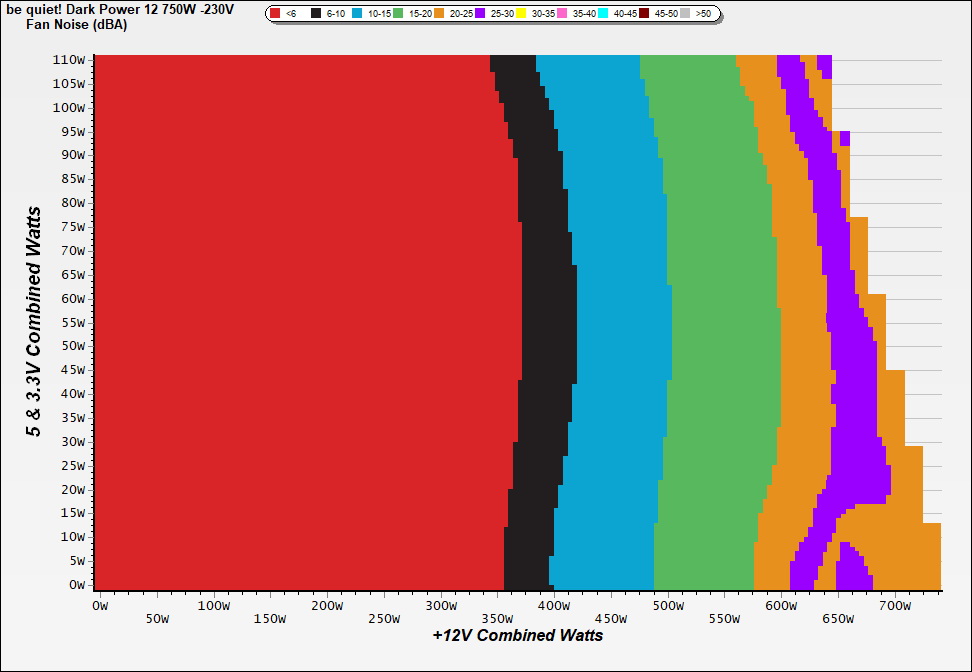Select the green 15-20 legend swatch
This screenshot has height=672, width=972.
398,13
